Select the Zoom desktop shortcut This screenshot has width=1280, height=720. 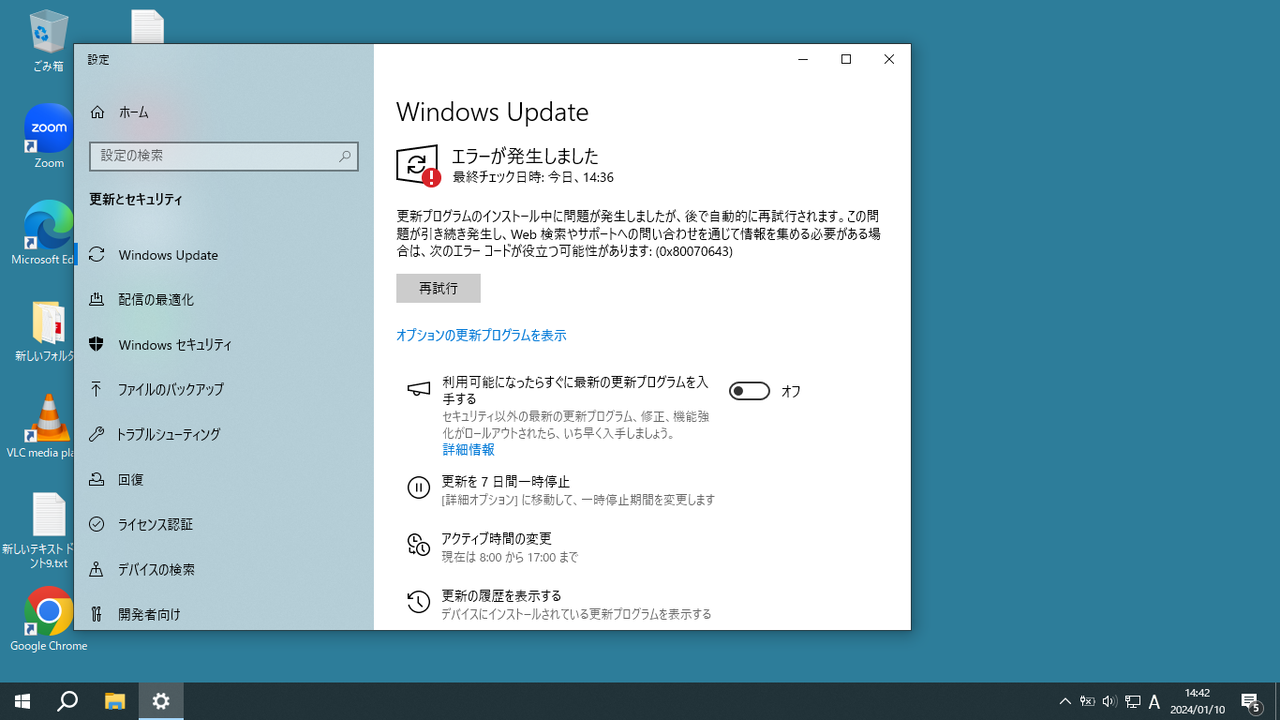(48, 136)
